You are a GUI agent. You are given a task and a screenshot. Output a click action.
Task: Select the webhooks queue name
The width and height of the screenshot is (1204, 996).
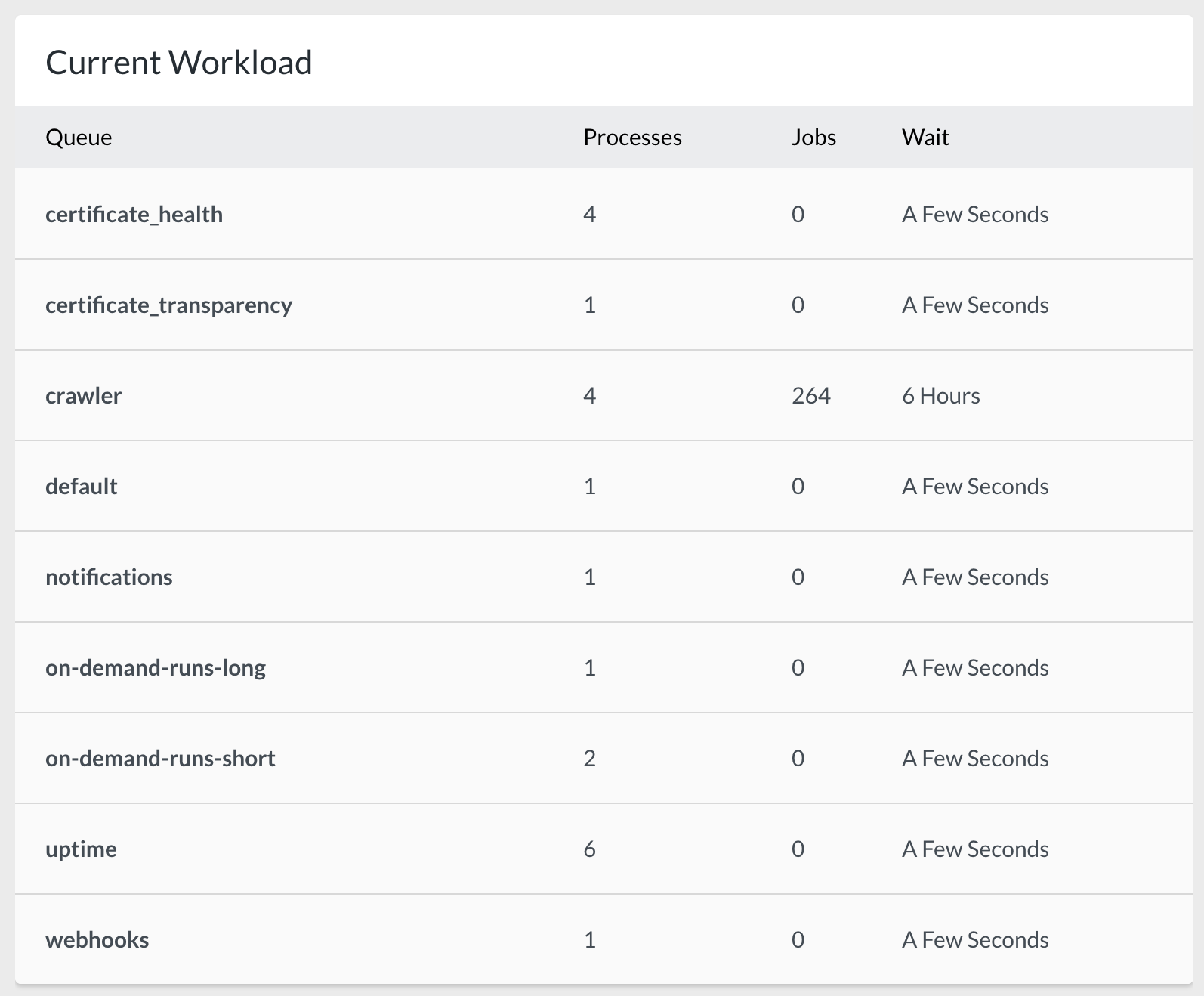tap(97, 940)
